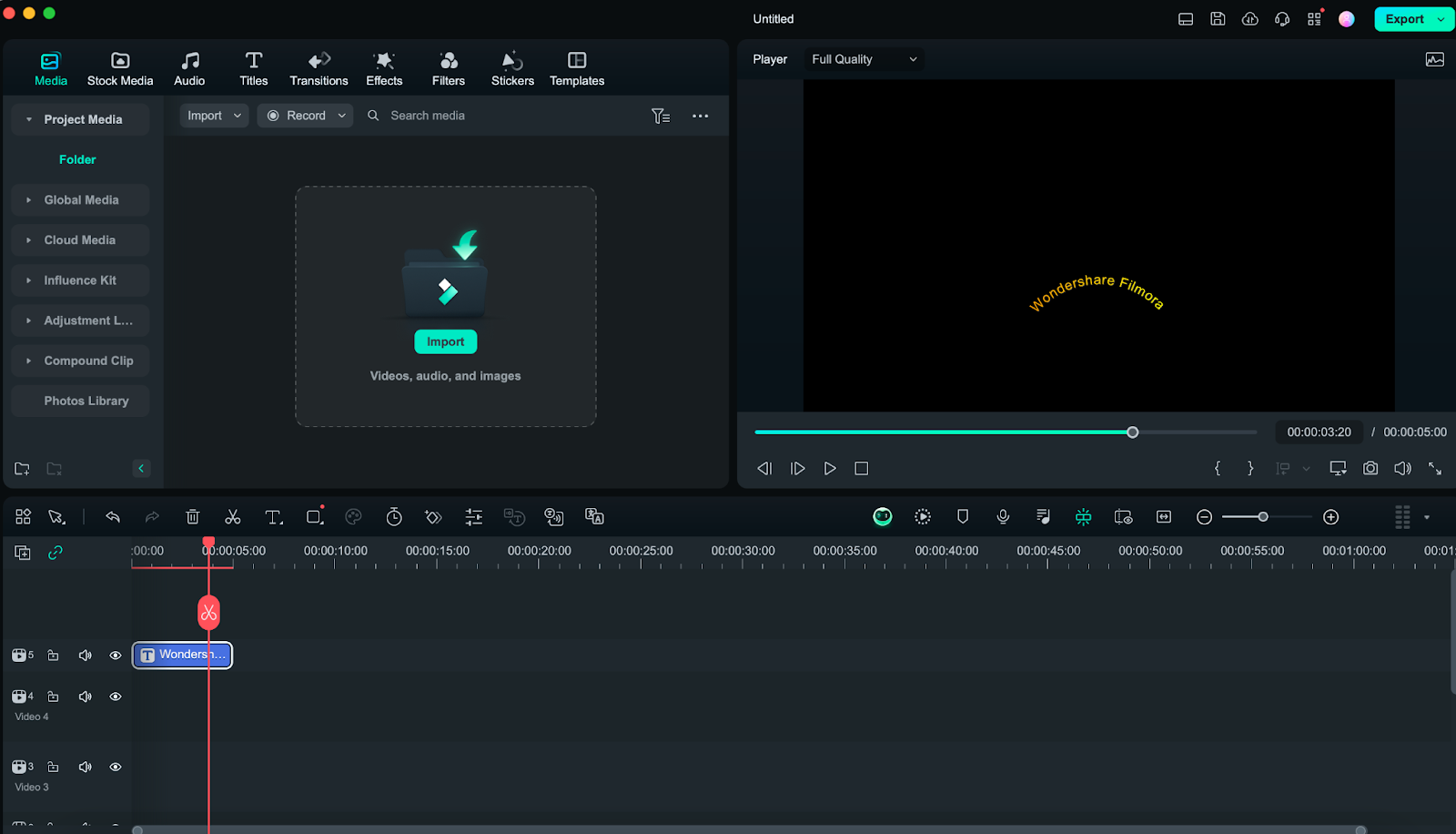Mute the Video 4 track audio
Image resolution: width=1456 pixels, height=834 pixels.
[x=85, y=697]
